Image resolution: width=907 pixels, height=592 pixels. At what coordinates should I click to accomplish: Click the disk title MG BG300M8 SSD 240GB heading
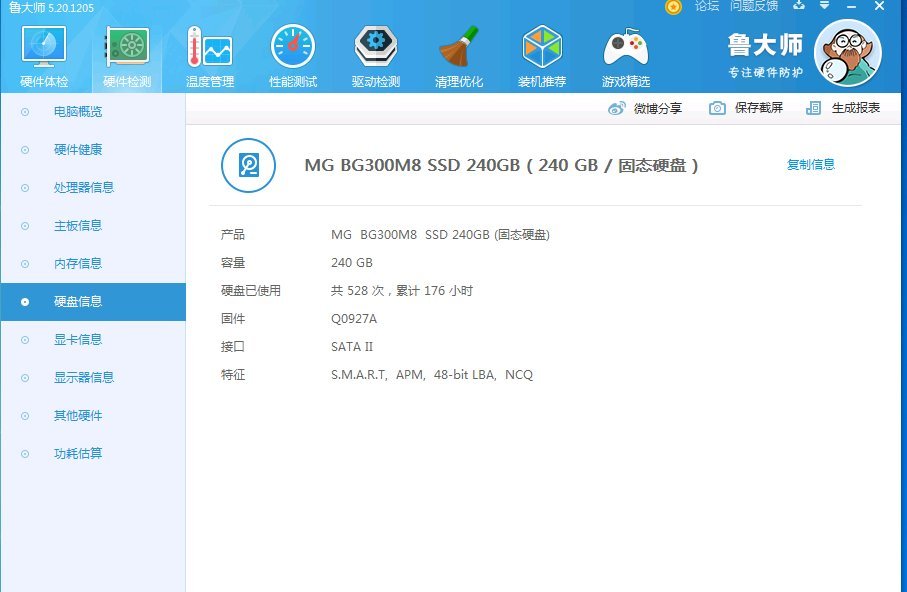tap(502, 166)
